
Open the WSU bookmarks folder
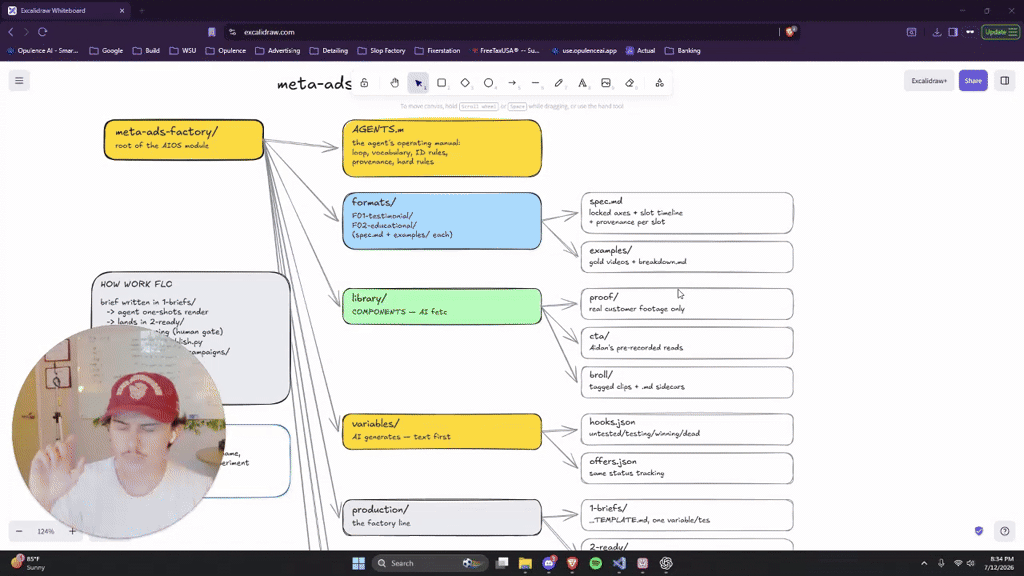click(183, 50)
